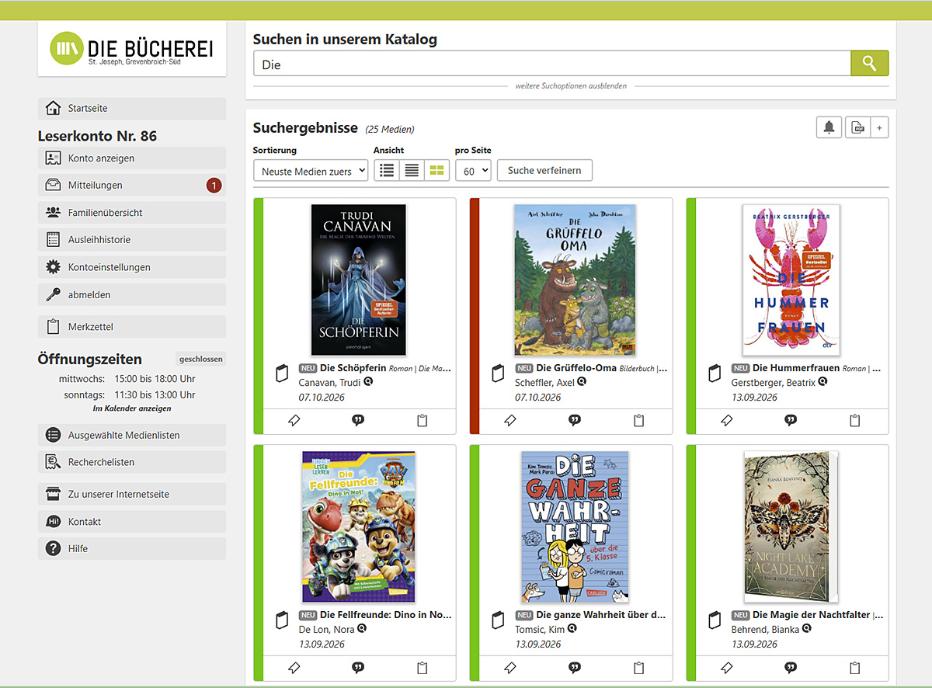Pin the Die Fellfreunde result card
The height and width of the screenshot is (688, 932).
click(x=294, y=668)
